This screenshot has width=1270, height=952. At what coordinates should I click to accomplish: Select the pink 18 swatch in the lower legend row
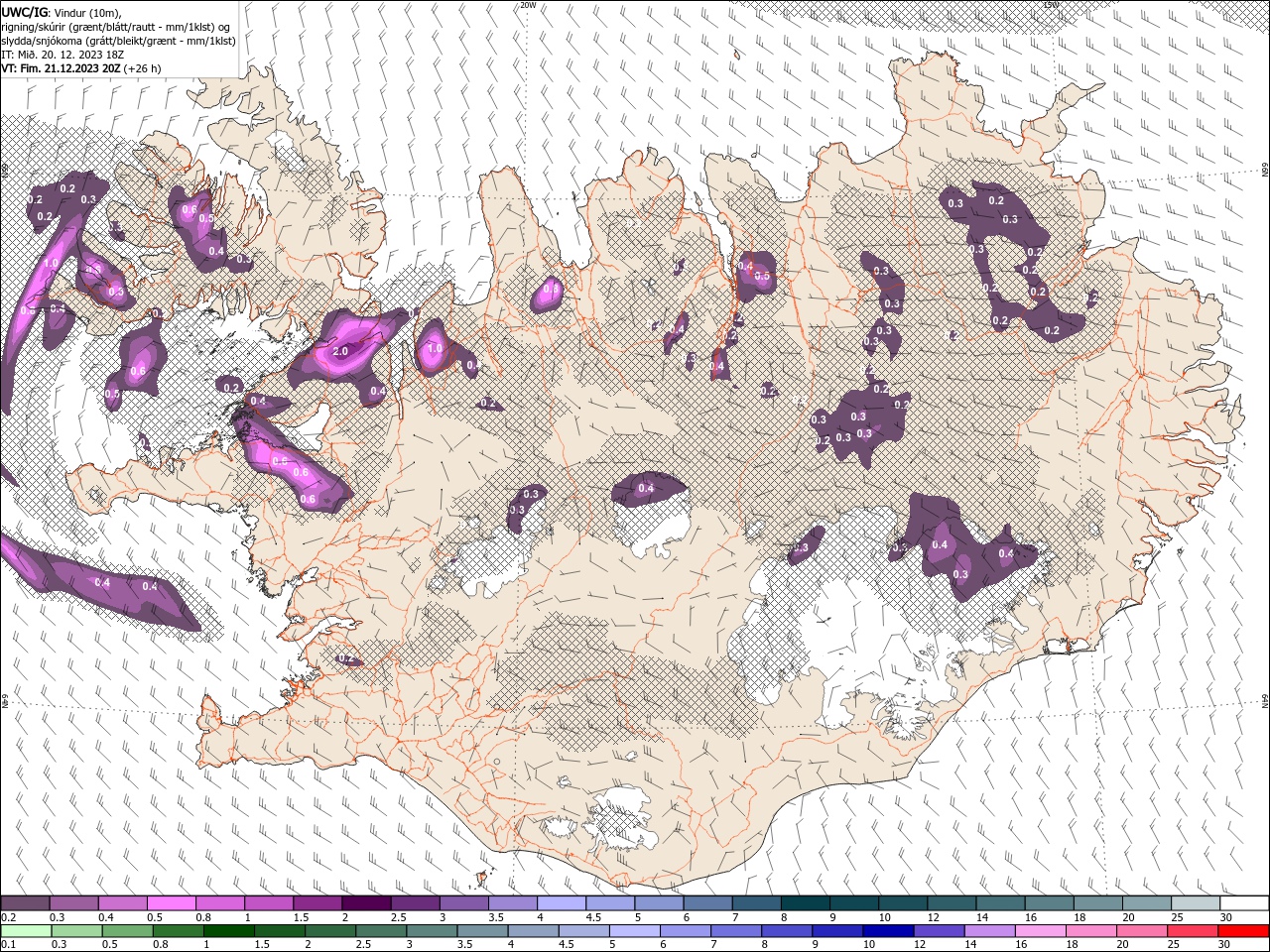coord(1090,931)
